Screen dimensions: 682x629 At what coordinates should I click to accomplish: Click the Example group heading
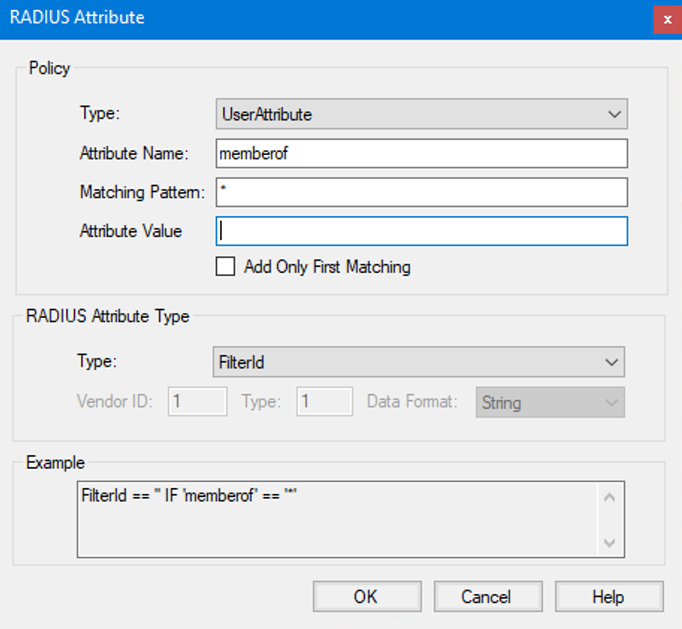pos(55,462)
